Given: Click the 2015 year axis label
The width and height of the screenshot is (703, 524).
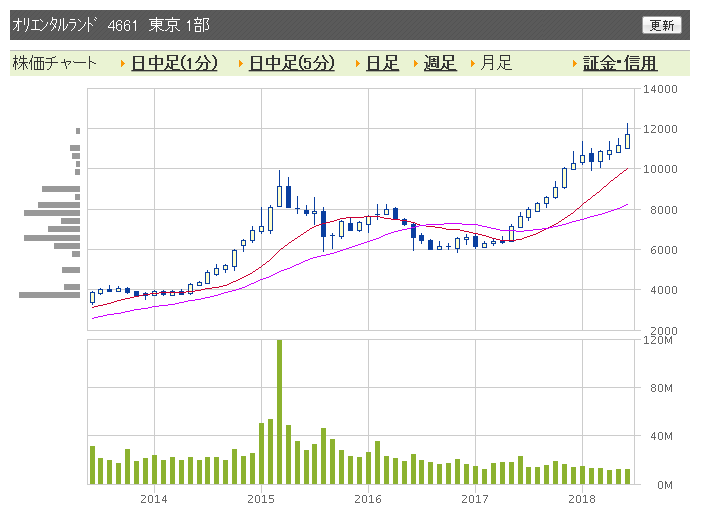Looking at the screenshot, I should (261, 499).
